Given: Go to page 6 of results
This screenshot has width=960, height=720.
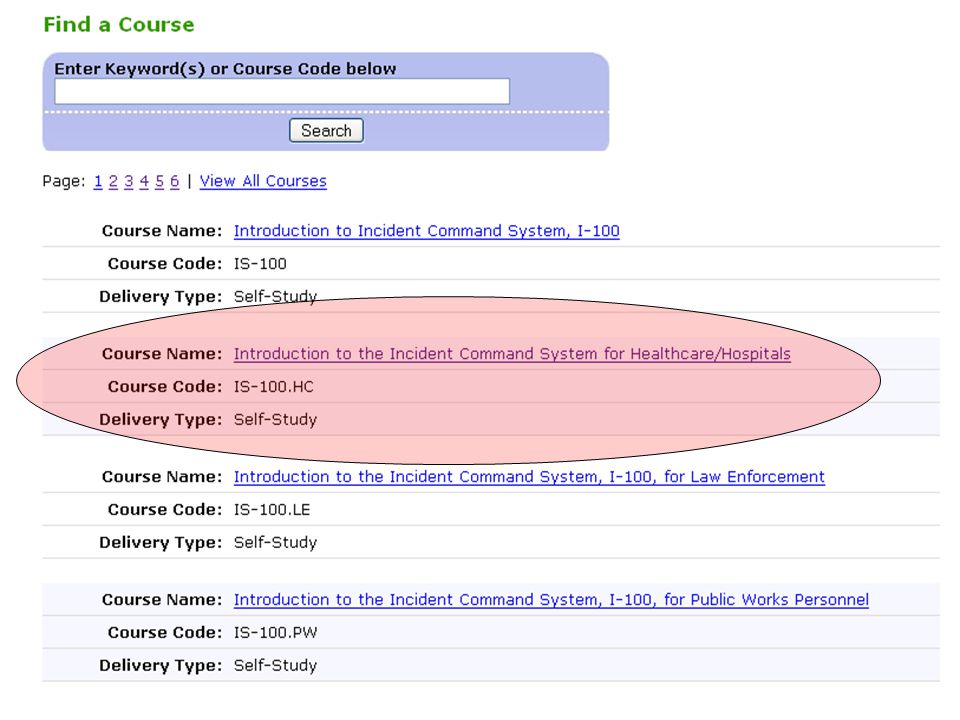Looking at the screenshot, I should (x=174, y=181).
